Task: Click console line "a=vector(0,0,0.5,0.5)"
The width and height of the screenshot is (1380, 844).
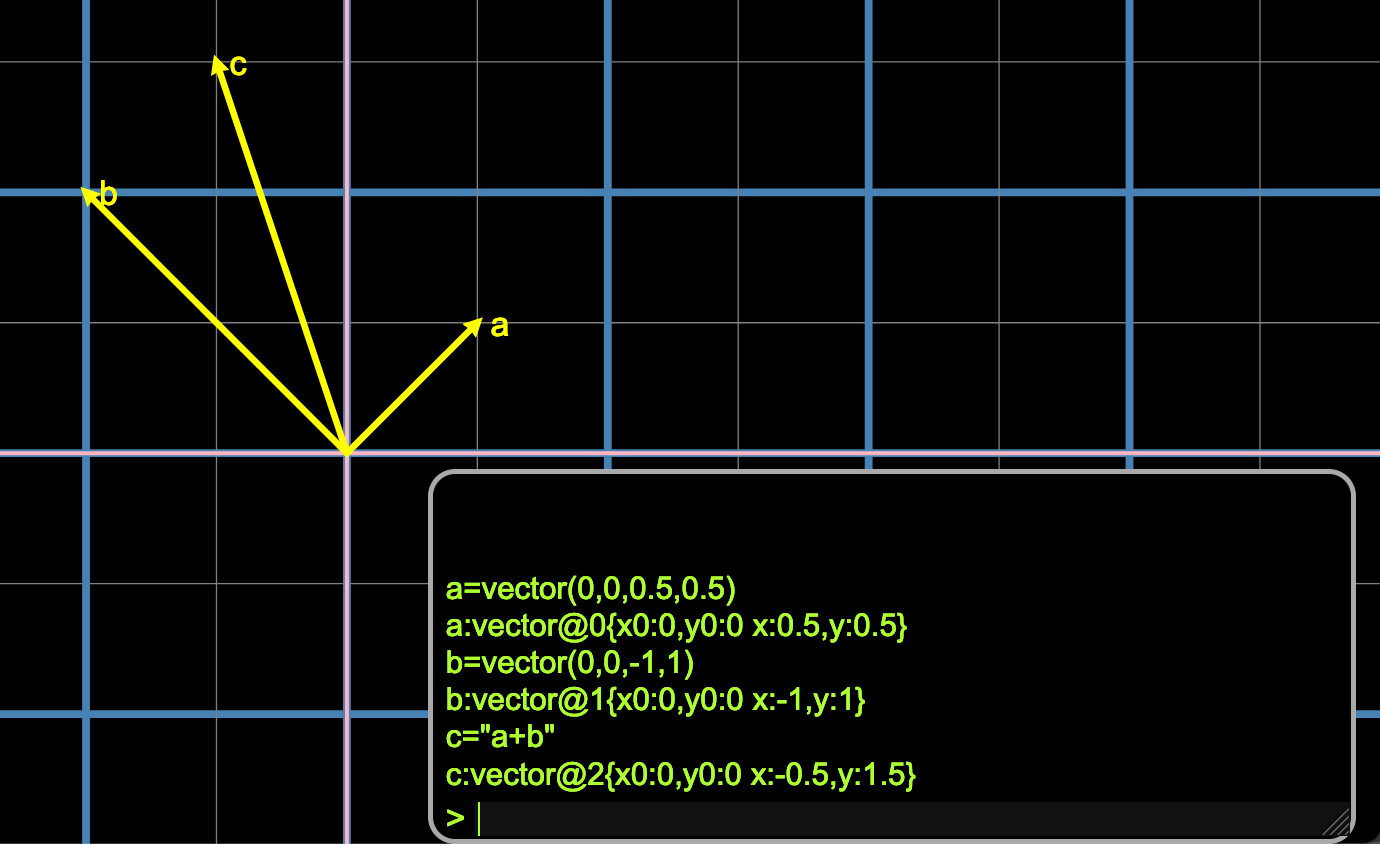Action: tap(591, 589)
